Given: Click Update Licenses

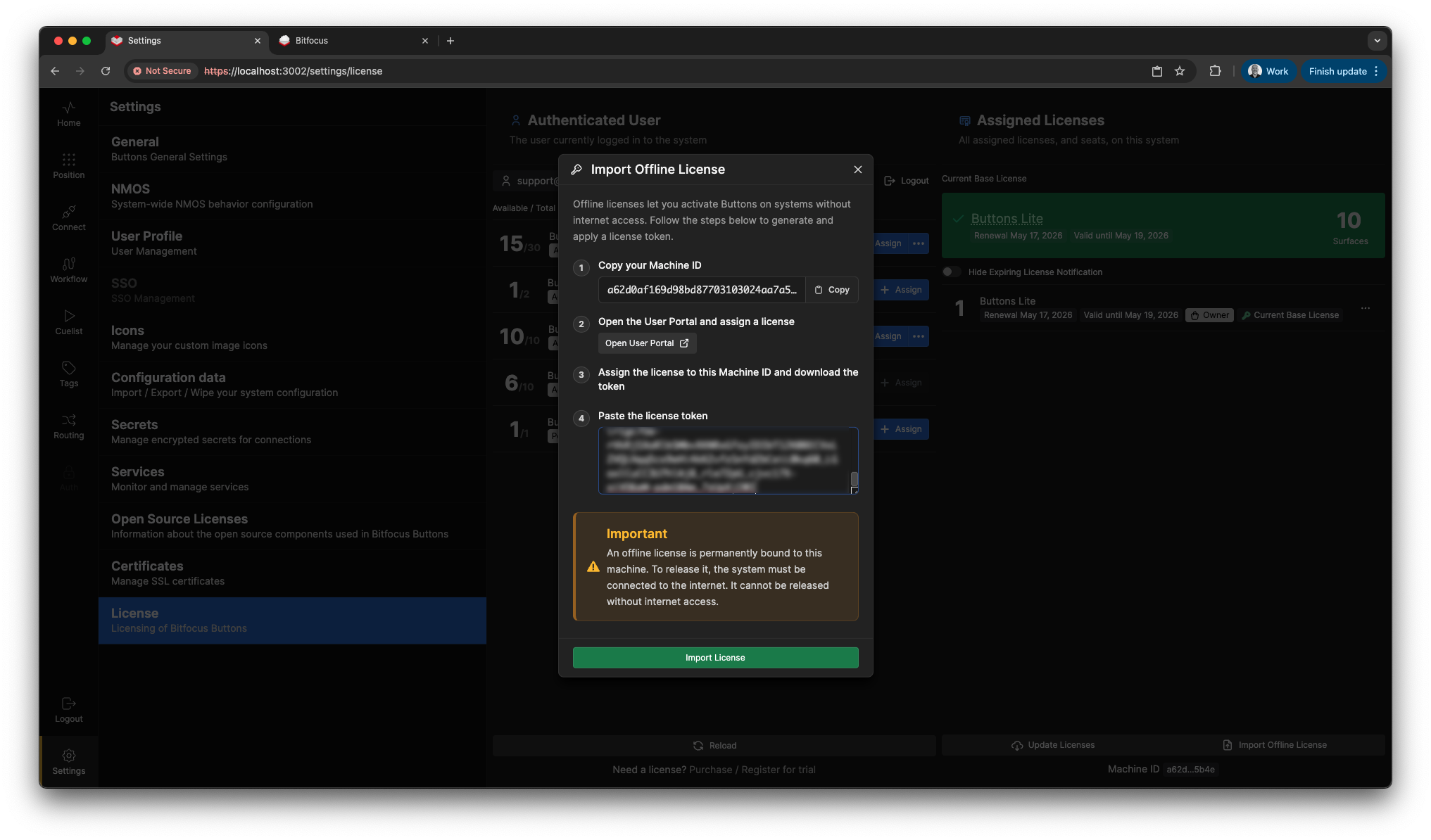Looking at the screenshot, I should click(1053, 745).
